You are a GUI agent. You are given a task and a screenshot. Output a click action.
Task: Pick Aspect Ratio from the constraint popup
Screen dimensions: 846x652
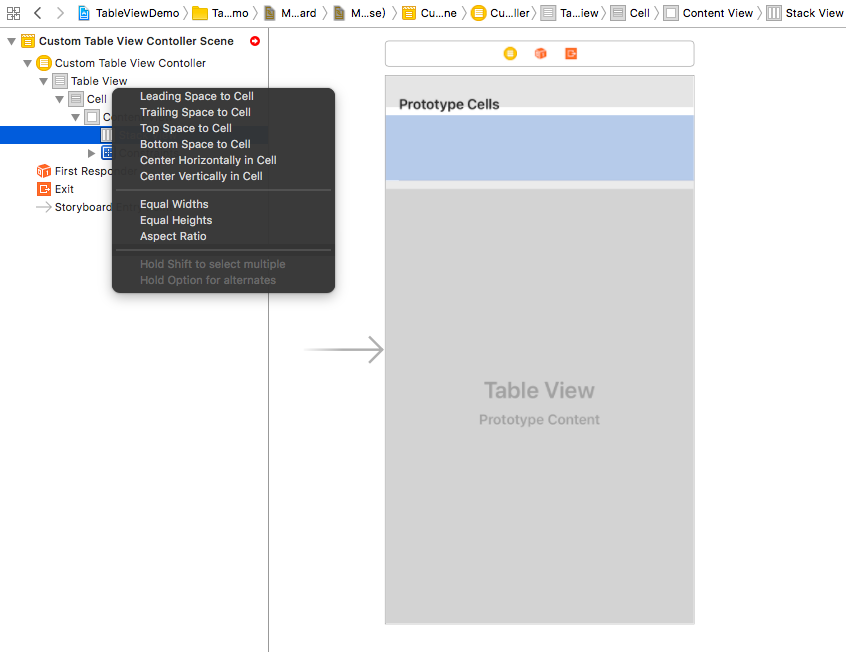coord(173,236)
